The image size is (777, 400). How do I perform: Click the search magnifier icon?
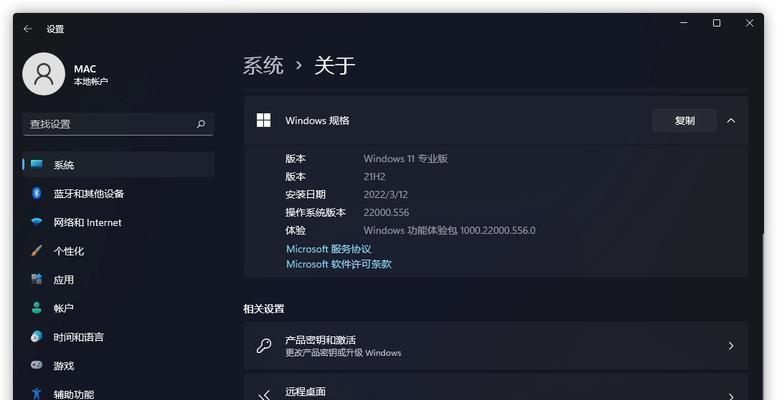(201, 124)
